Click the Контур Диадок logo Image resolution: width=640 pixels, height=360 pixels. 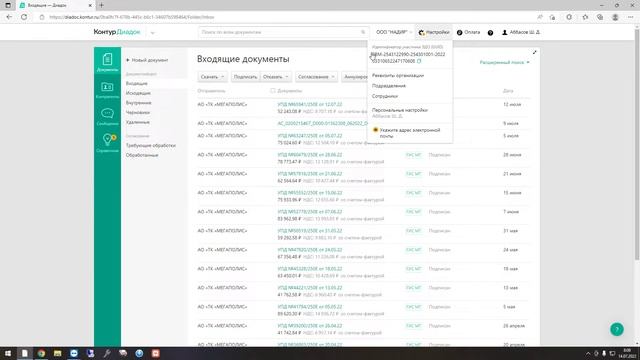pos(117,32)
